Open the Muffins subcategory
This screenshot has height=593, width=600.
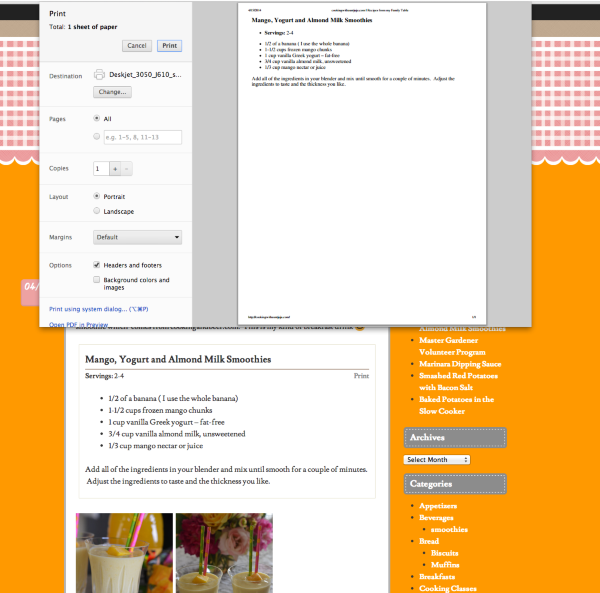pos(445,565)
